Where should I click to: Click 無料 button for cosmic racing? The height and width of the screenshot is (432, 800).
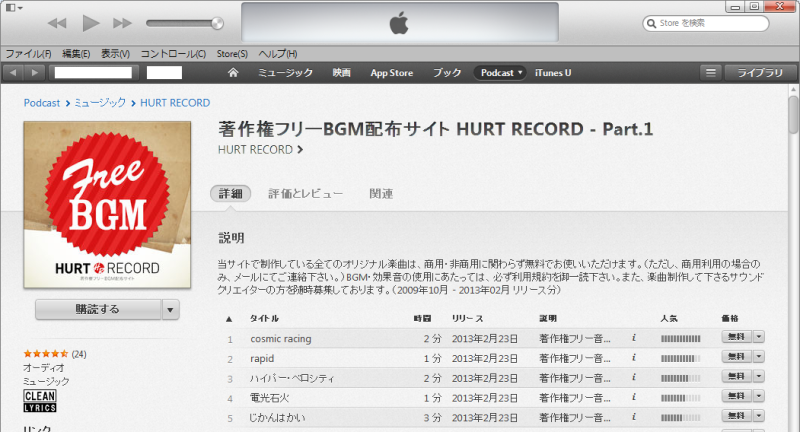click(737, 337)
